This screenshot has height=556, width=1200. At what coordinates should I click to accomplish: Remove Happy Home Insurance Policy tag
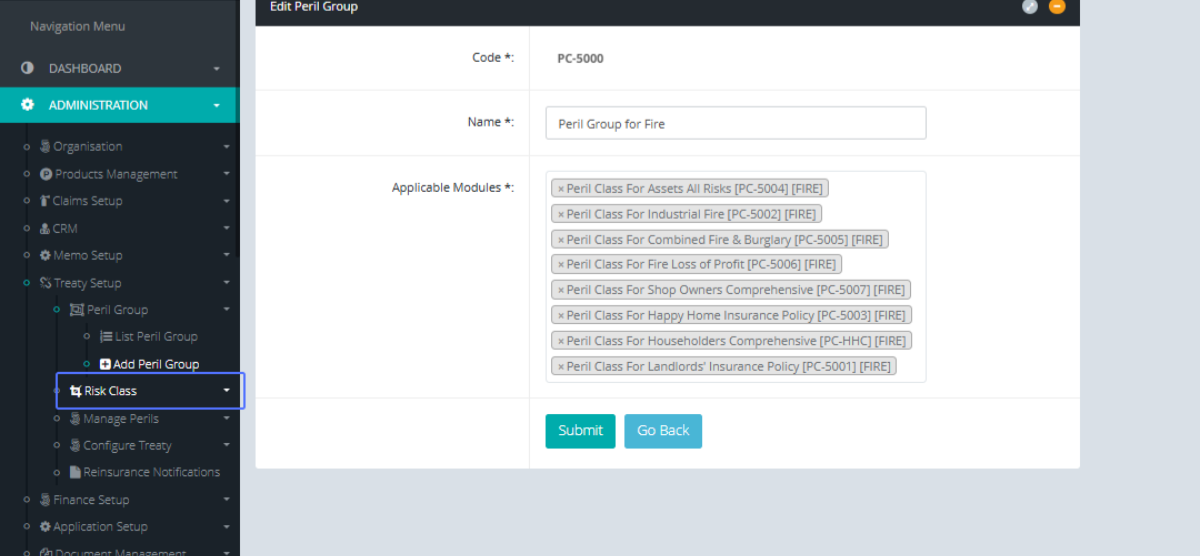(561, 315)
